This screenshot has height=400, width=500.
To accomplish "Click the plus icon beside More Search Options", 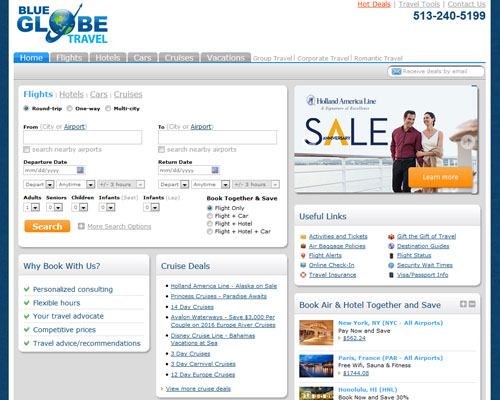I will (x=81, y=226).
